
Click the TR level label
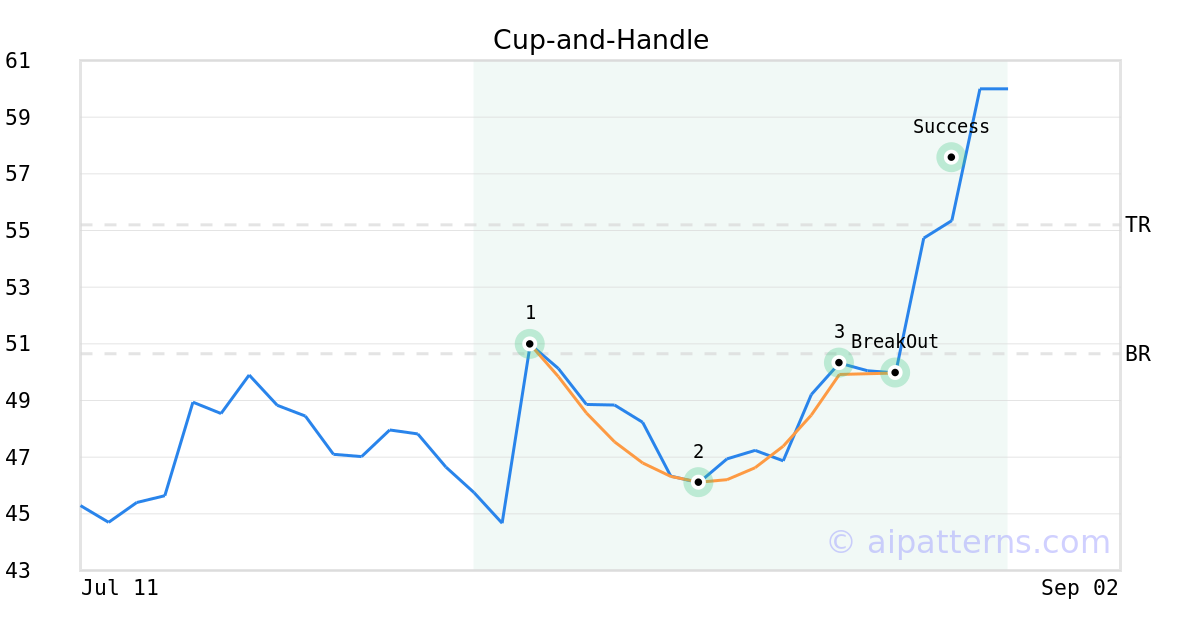click(x=1138, y=225)
